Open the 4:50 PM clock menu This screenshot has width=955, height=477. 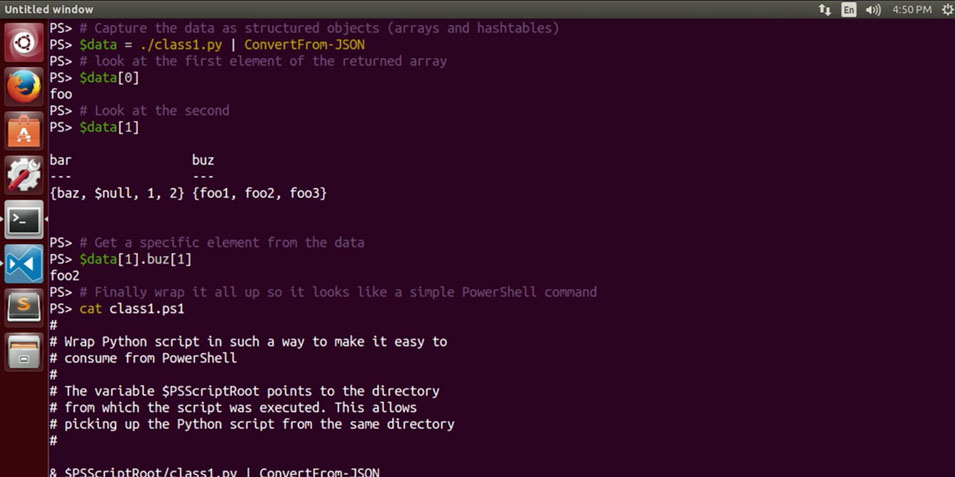pyautogui.click(x=911, y=9)
